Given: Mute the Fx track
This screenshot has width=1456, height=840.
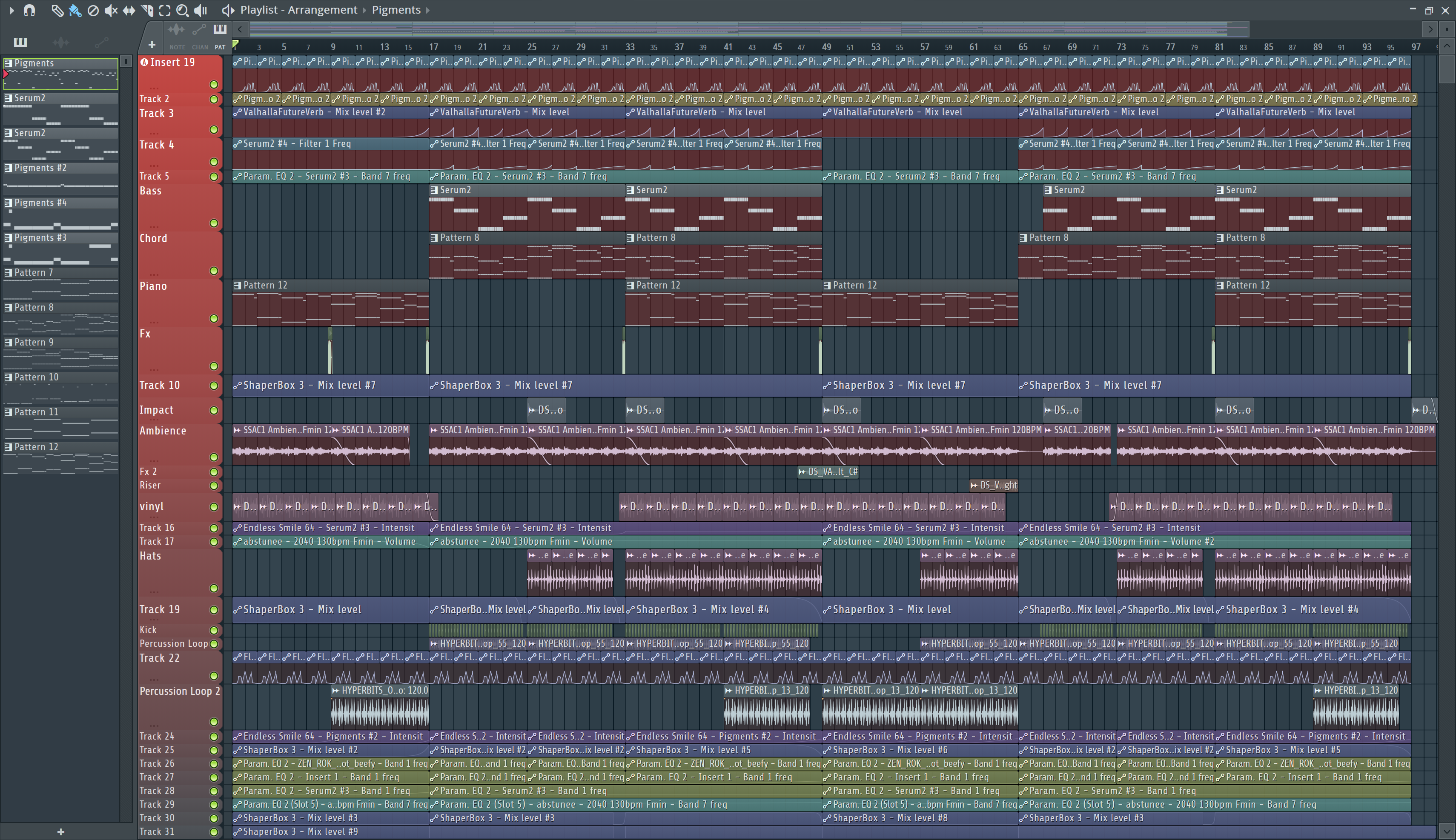Looking at the screenshot, I should point(214,366).
